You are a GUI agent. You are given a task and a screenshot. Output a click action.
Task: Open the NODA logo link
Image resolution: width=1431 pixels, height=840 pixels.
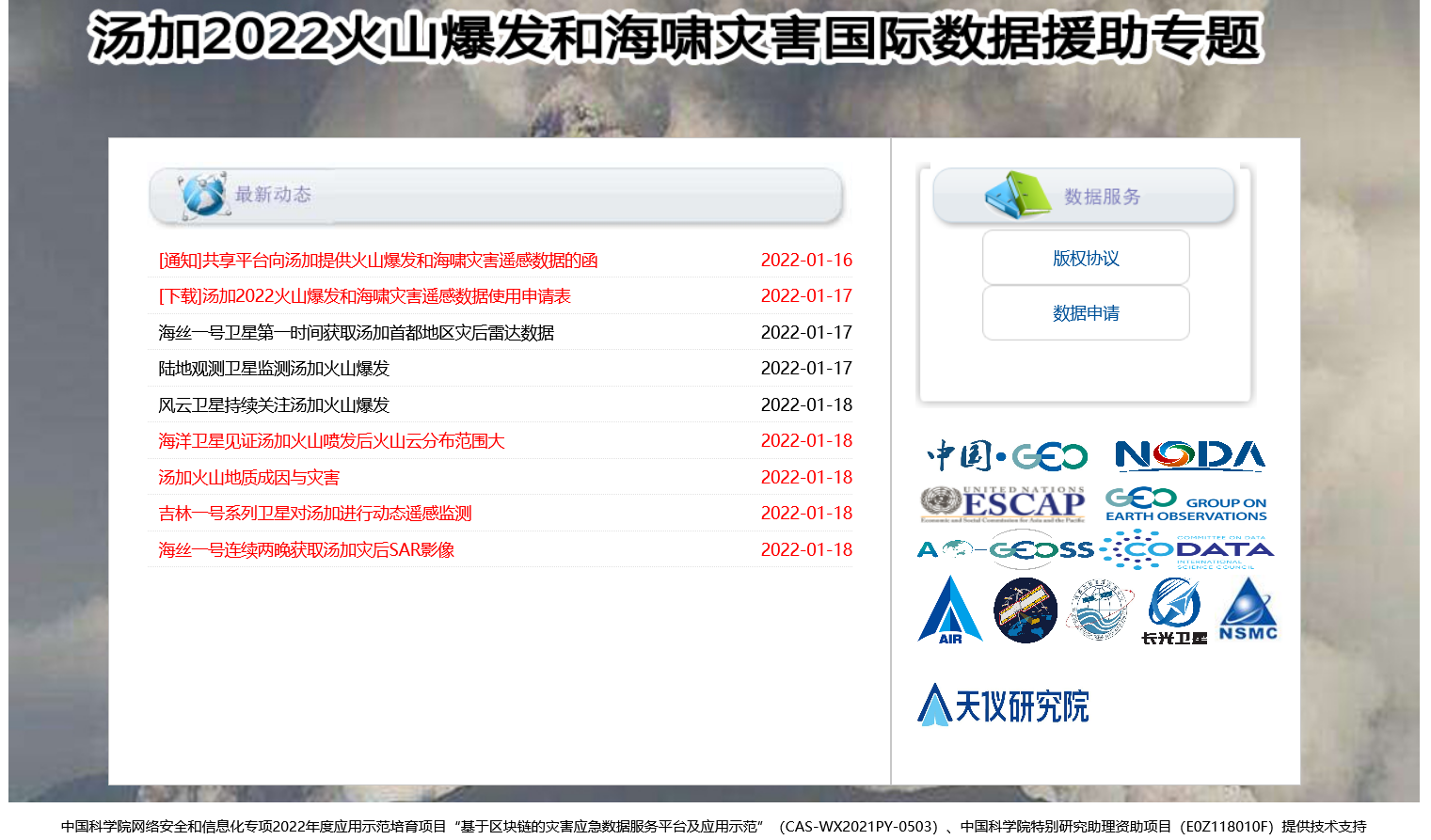1189,455
